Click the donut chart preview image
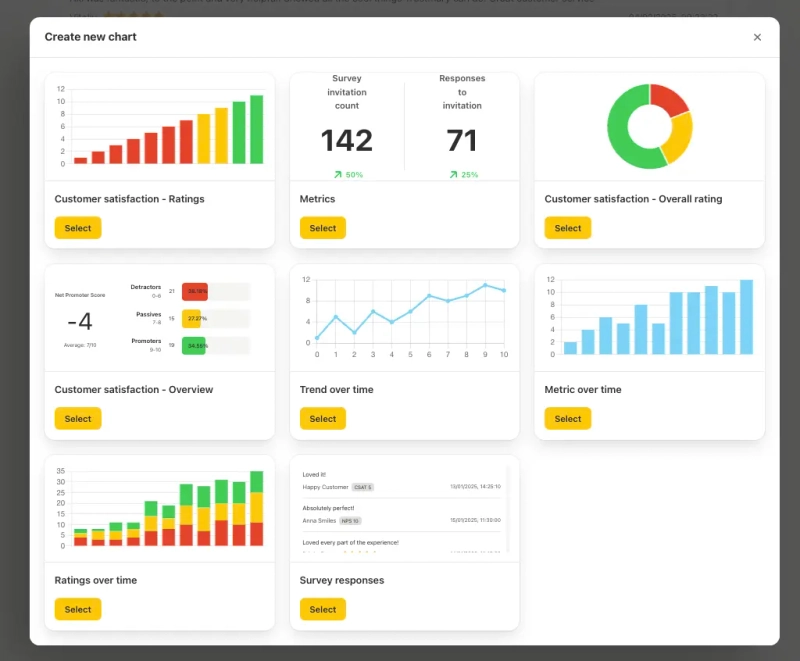The image size is (800, 661). tap(649, 127)
